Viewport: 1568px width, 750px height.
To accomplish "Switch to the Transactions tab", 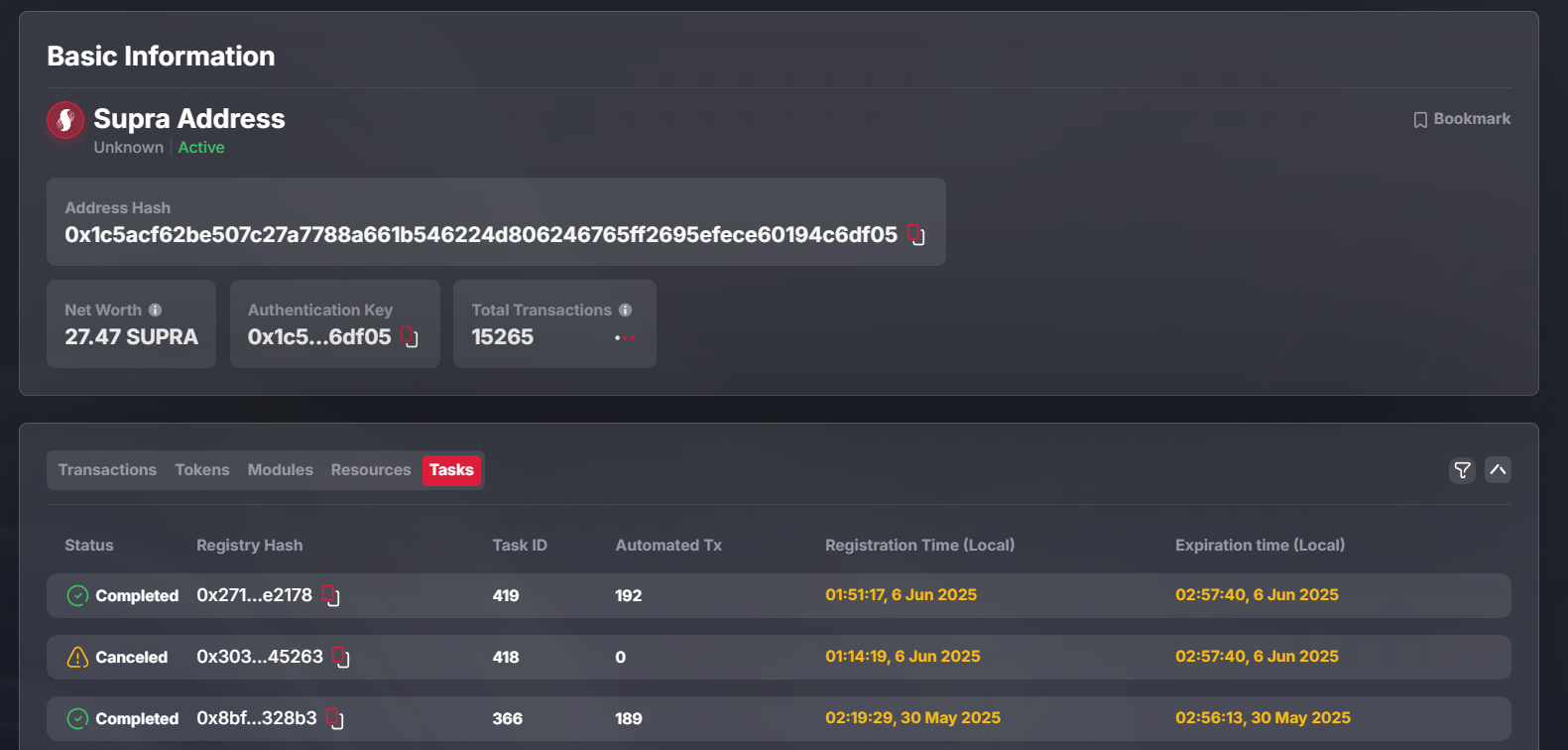I will point(107,470).
